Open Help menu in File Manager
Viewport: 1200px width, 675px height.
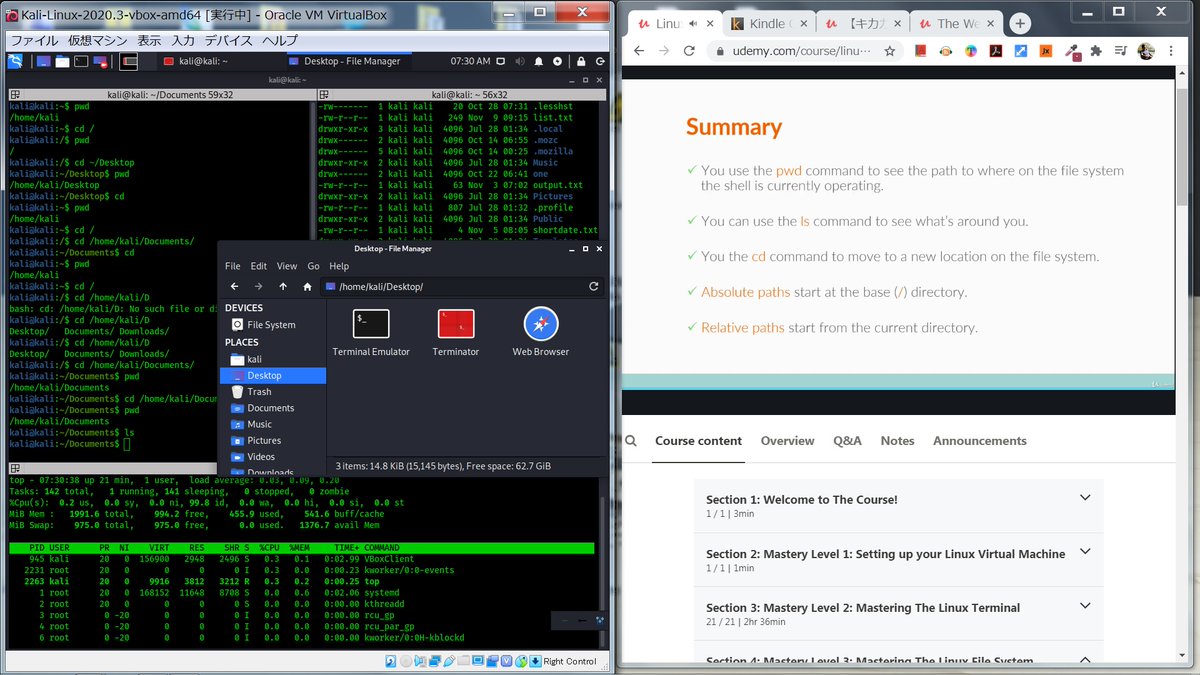pos(339,266)
